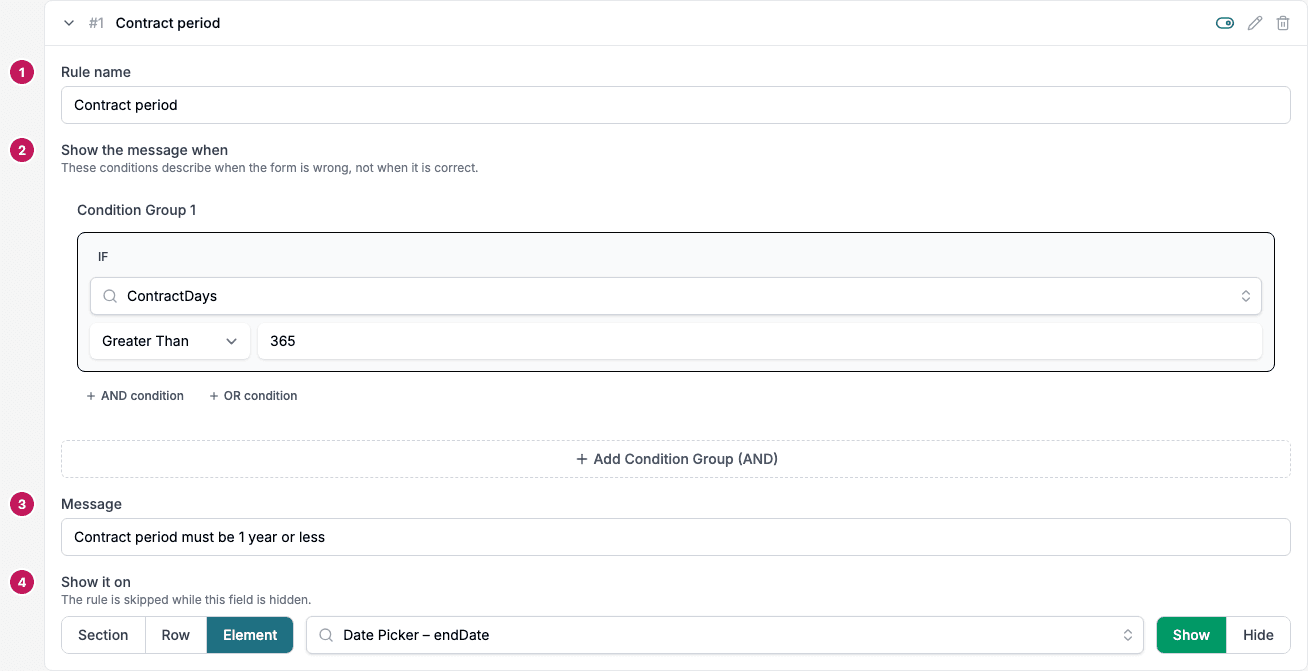
Task: Open the Date Picker – endDate dropdown
Action: (x=725, y=635)
